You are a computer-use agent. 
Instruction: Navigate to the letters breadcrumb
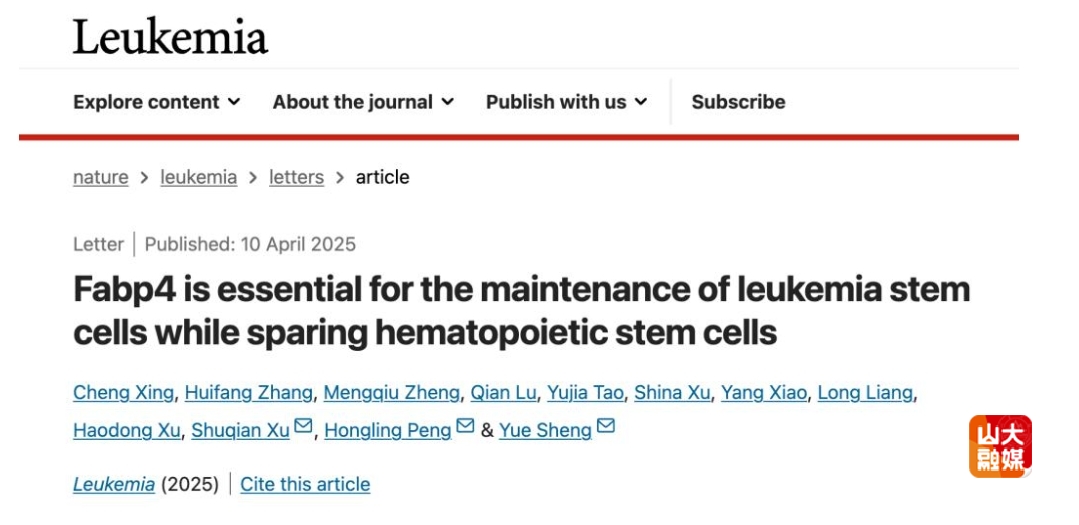[x=297, y=178]
